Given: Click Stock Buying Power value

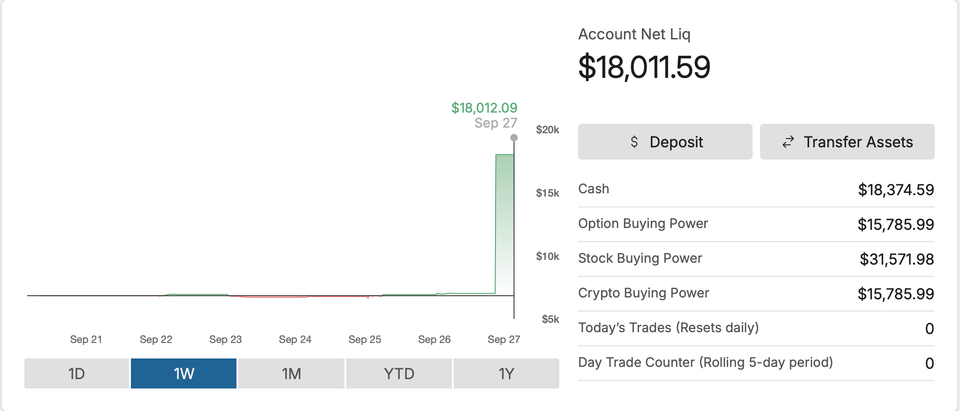Looking at the screenshot, I should click(x=896, y=259).
